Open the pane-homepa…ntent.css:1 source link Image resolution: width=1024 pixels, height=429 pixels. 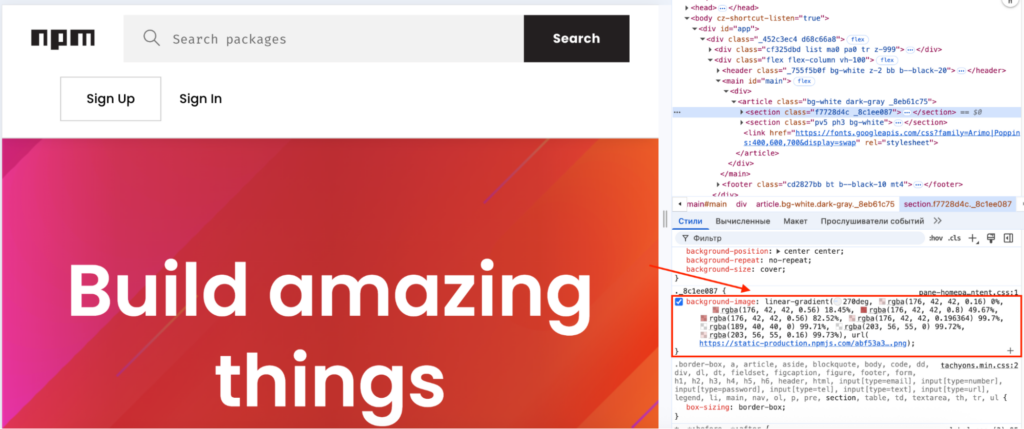[969, 293]
